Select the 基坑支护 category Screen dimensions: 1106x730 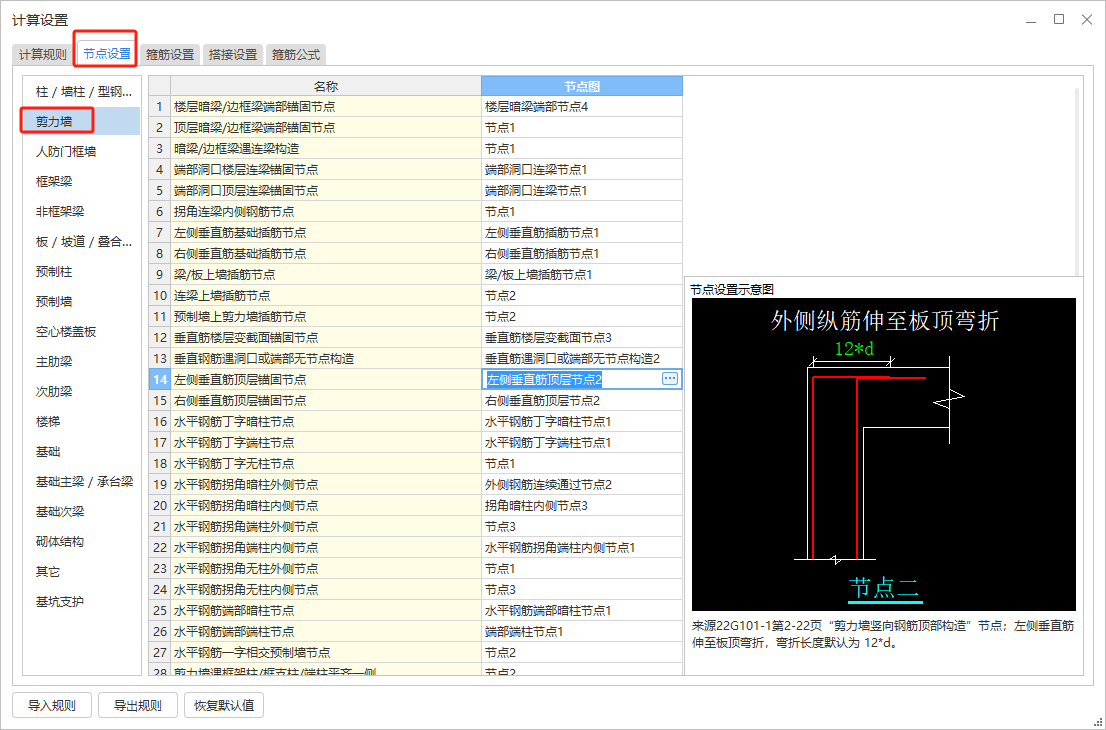point(82,602)
